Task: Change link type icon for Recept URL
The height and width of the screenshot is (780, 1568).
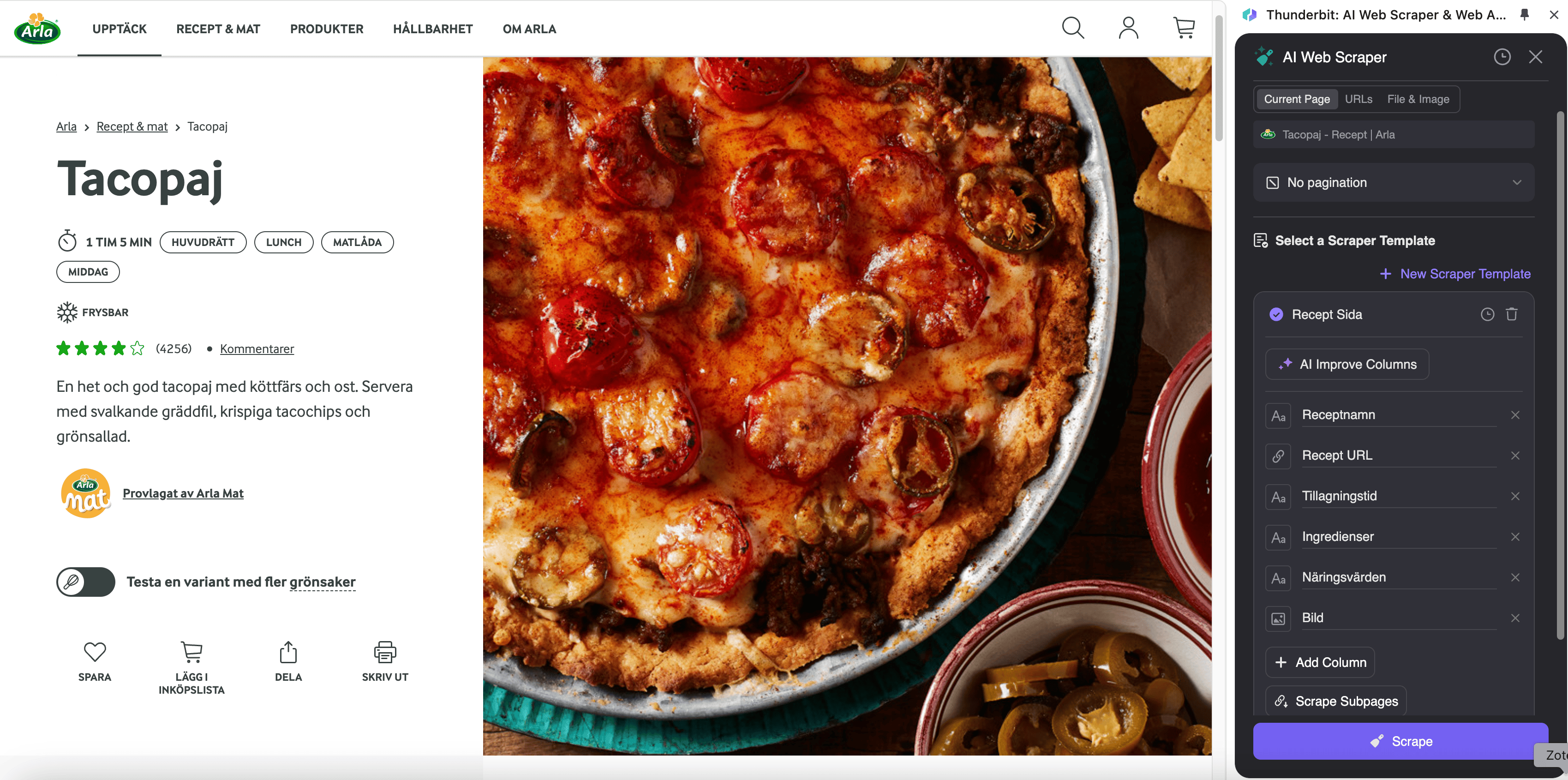Action: click(x=1278, y=456)
